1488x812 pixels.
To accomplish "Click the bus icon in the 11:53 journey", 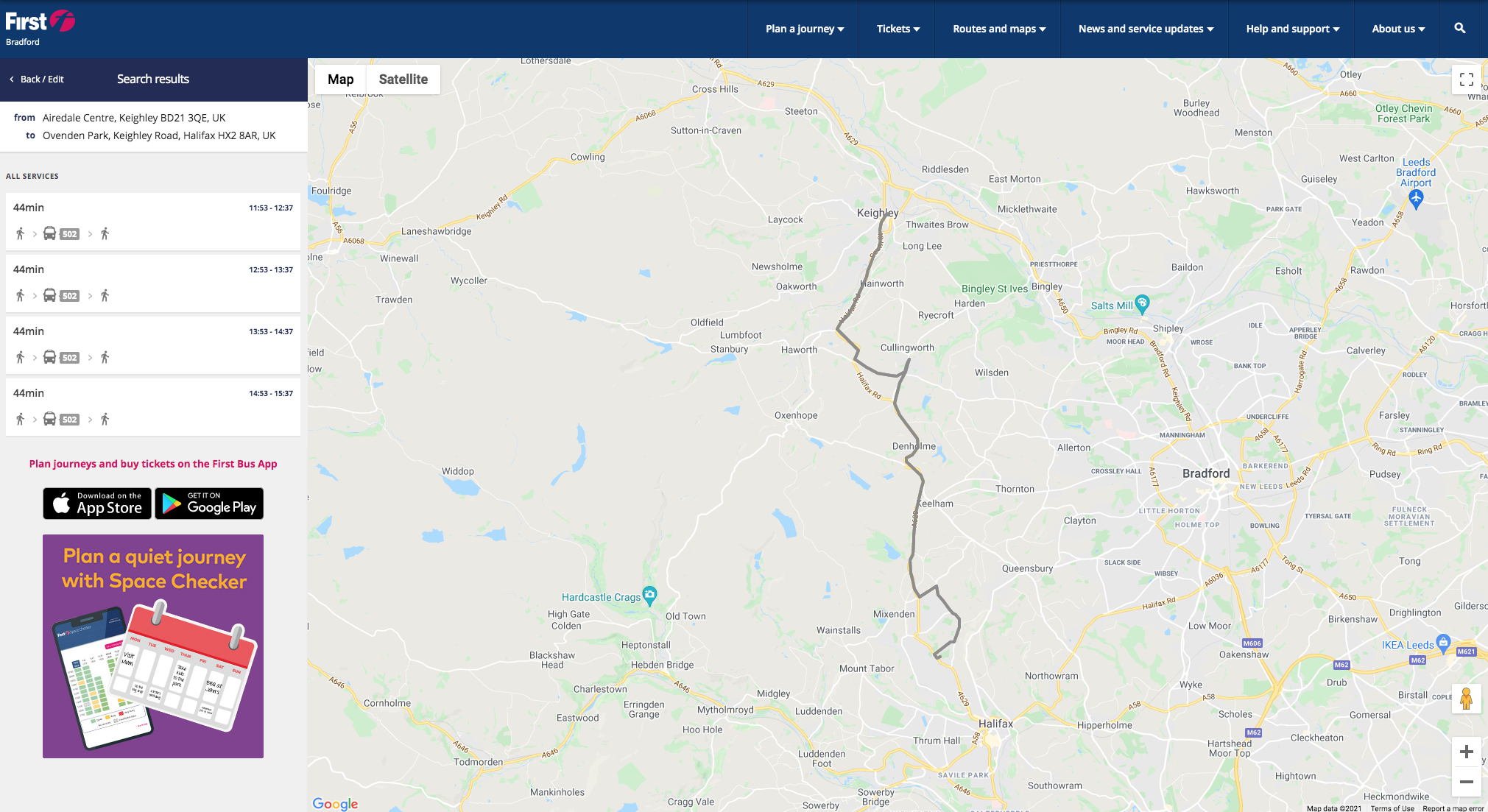I will tap(49, 233).
